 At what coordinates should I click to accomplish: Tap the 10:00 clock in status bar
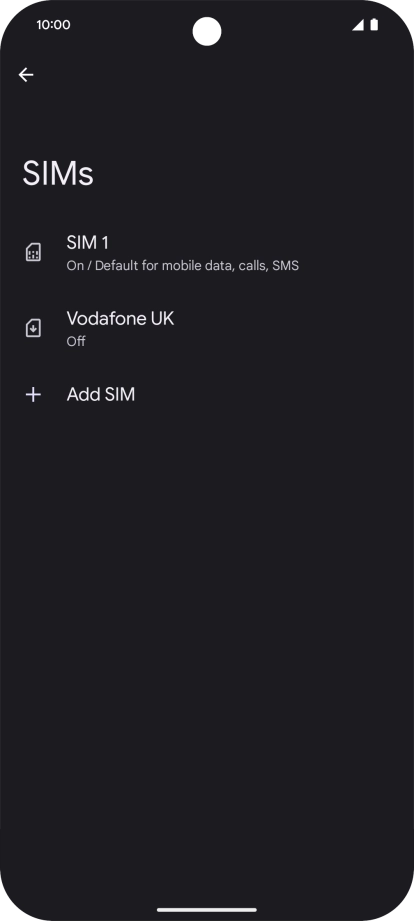click(x=53, y=25)
